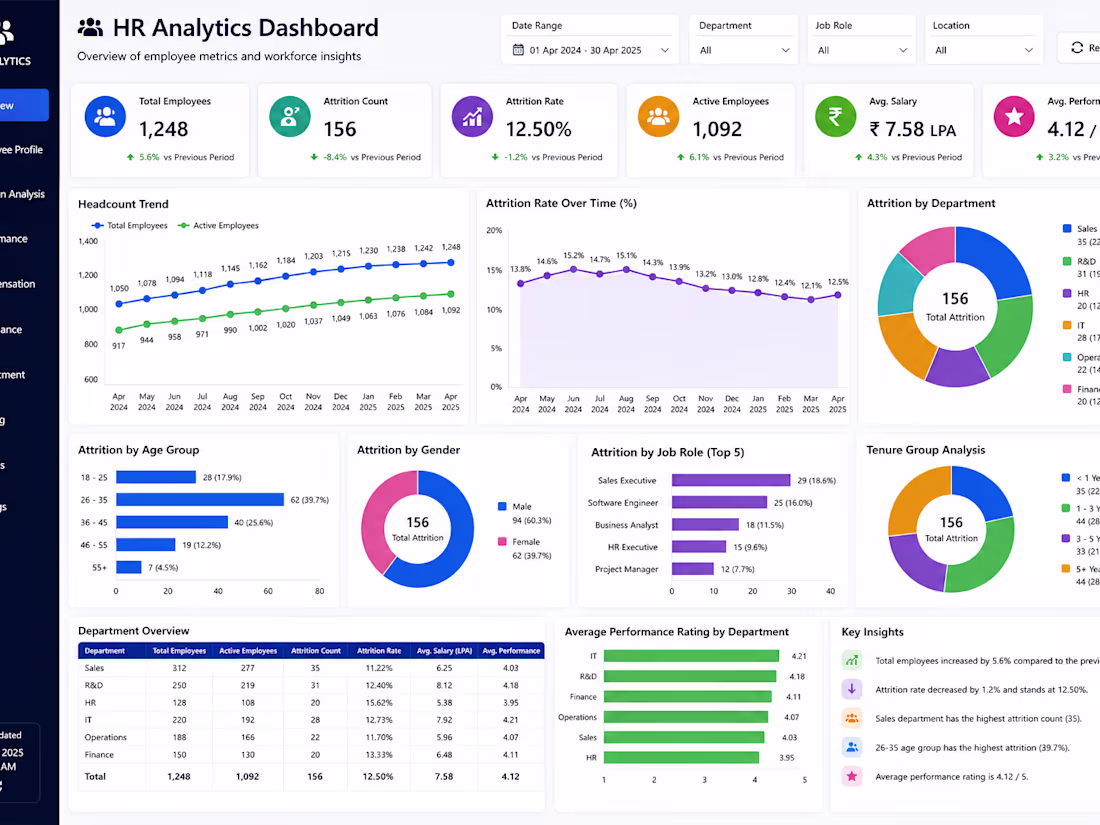Click the blue Sales swatch in Attrition by Department legend
The image size is (1100, 825).
(1067, 229)
